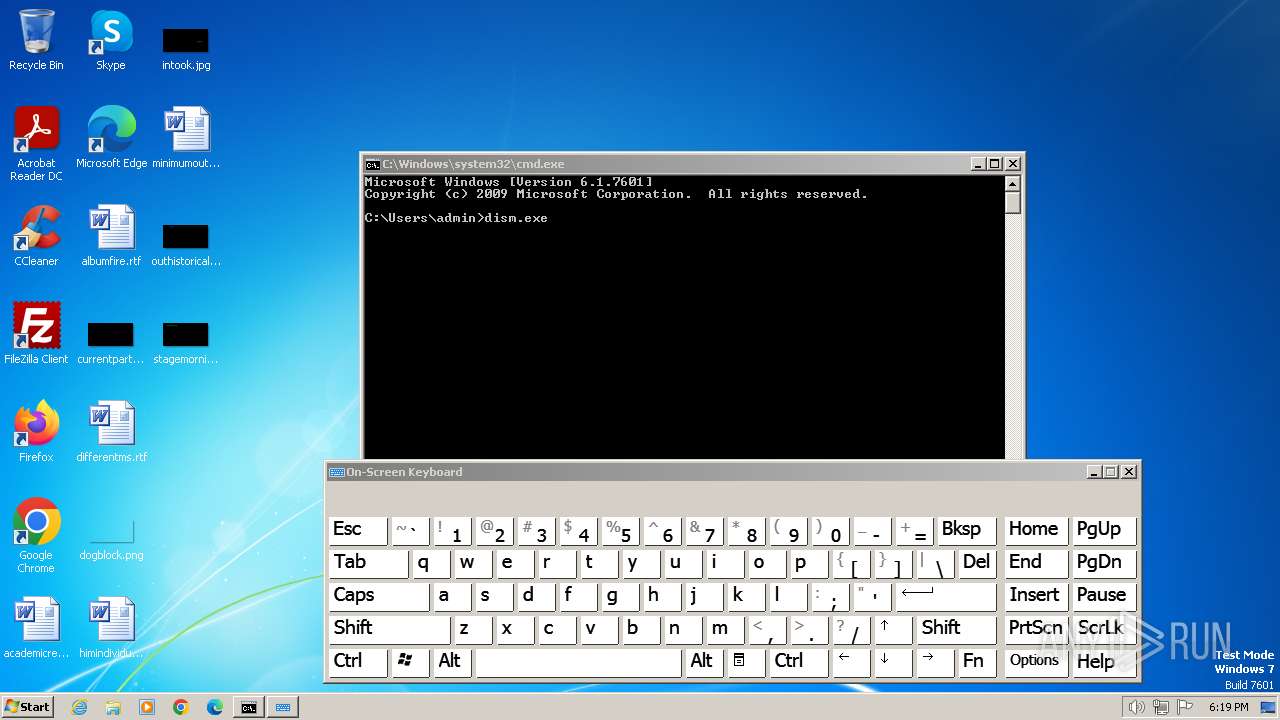
Task: Select the outhistorical file icon
Action: pyautogui.click(x=186, y=244)
